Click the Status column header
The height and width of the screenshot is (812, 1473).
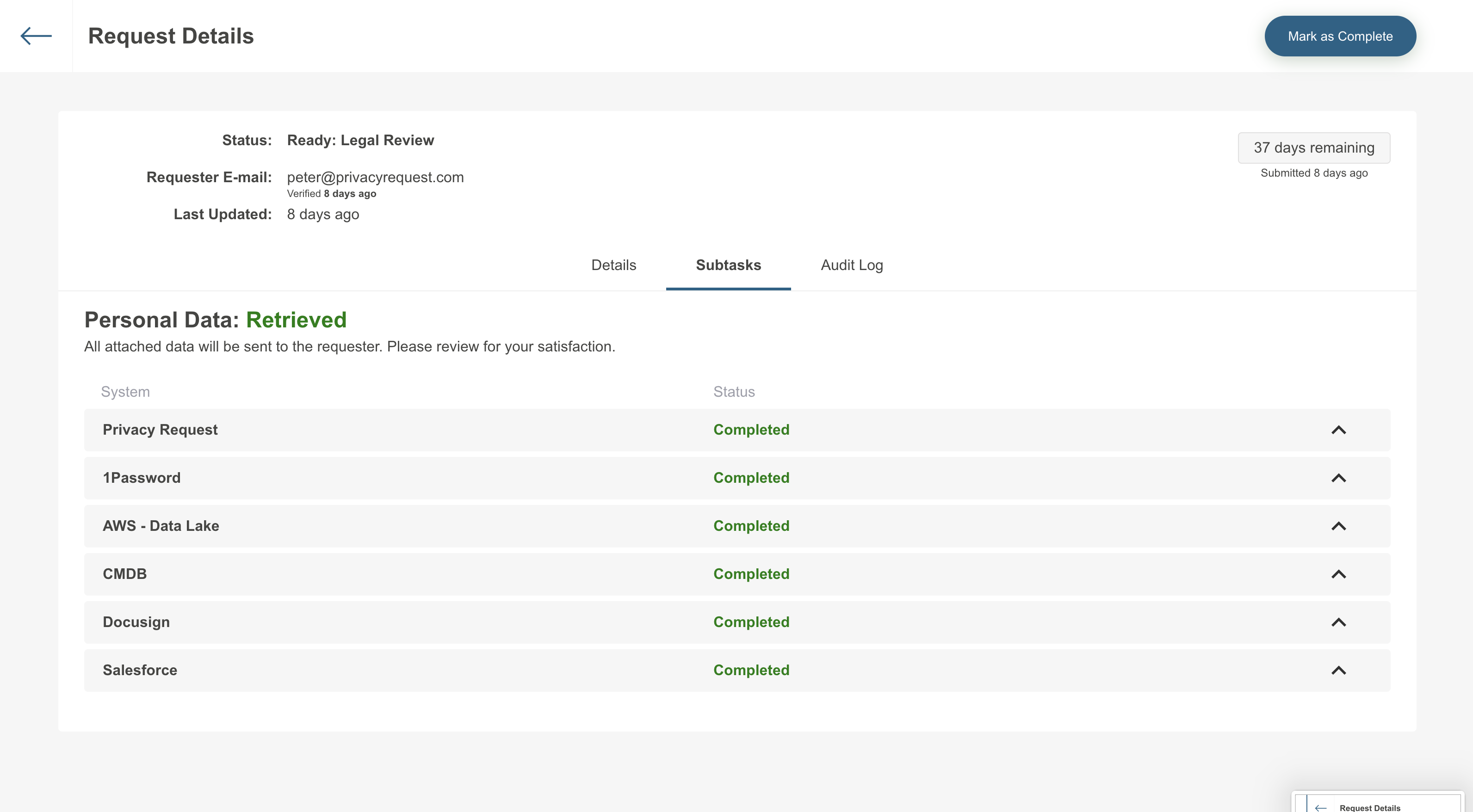tap(734, 391)
